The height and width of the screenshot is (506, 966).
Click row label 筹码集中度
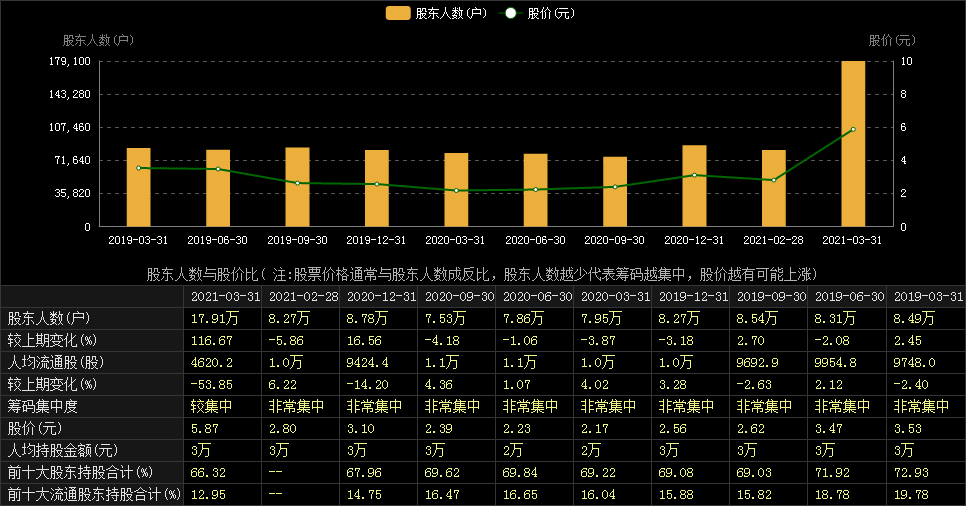[x=43, y=406]
